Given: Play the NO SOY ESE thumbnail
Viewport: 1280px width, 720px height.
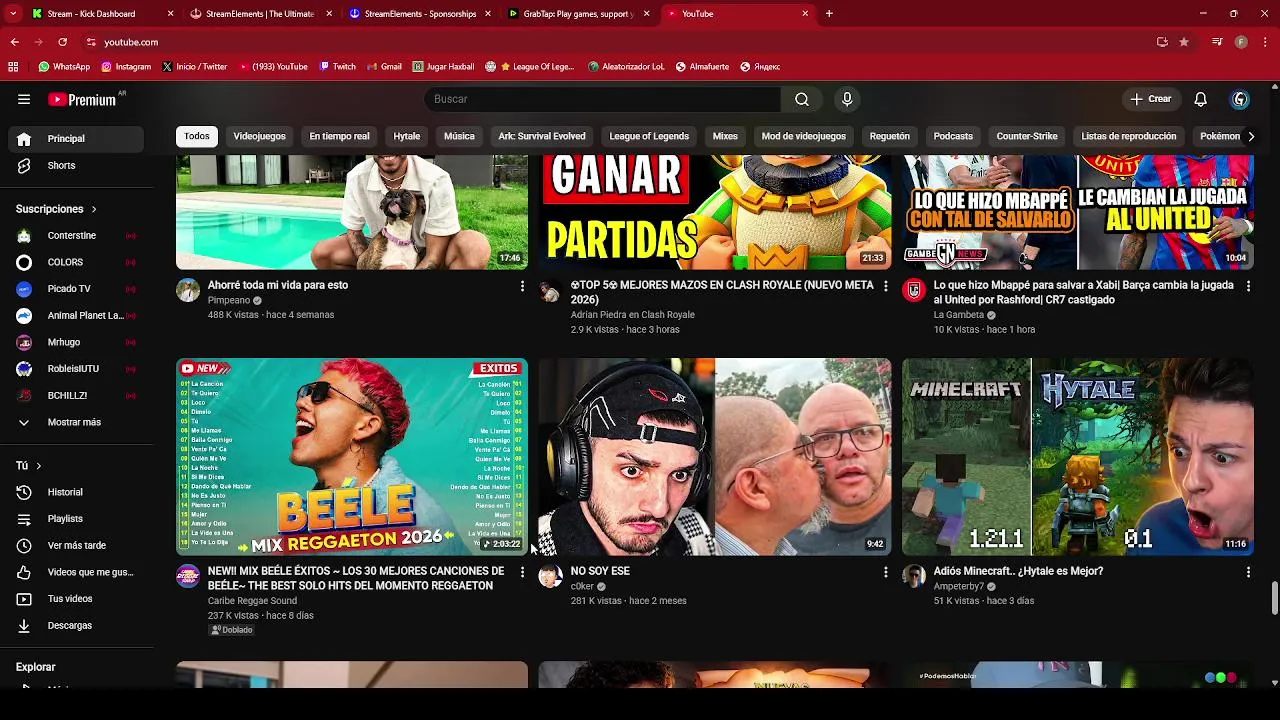Looking at the screenshot, I should coord(715,456).
